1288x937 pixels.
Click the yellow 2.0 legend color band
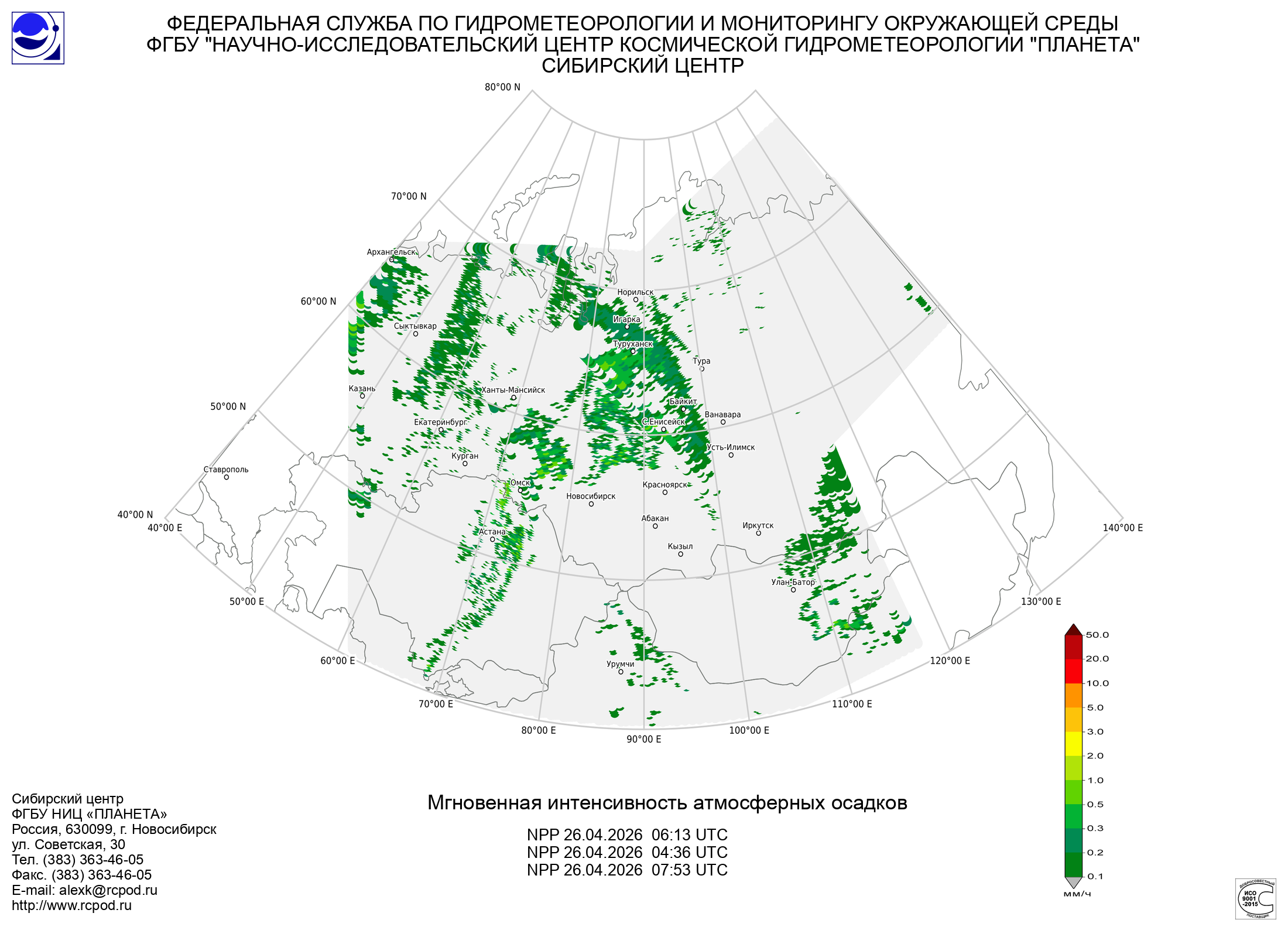[1073, 744]
